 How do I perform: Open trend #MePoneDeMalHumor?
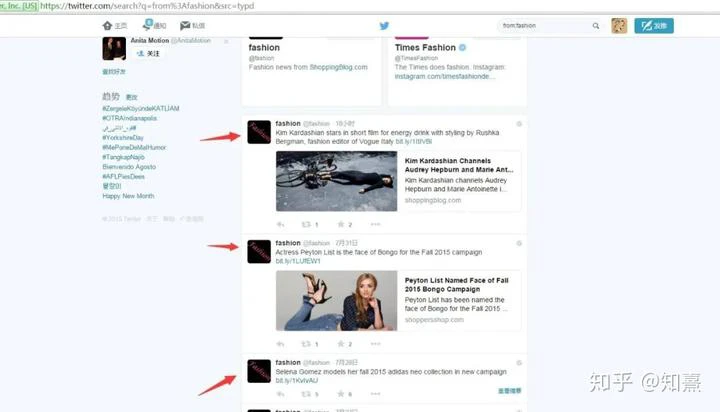(x=134, y=147)
